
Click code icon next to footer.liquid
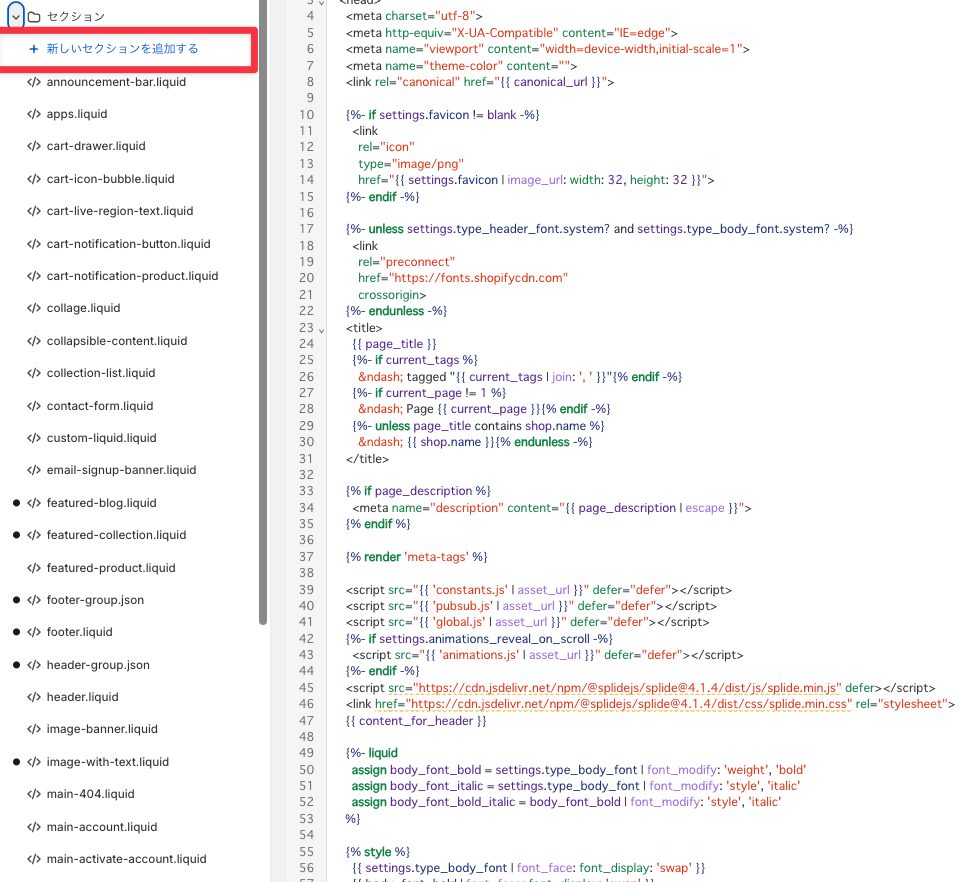[34, 632]
